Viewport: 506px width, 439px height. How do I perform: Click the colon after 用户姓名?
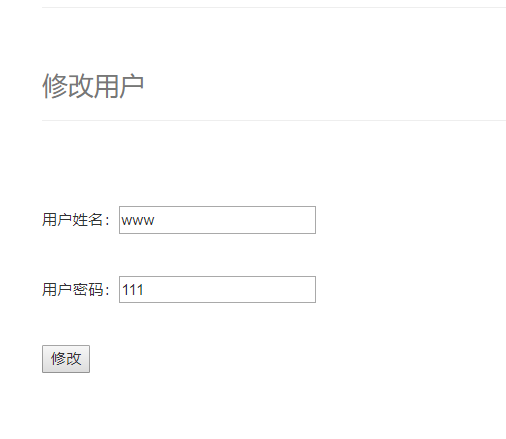point(107,221)
